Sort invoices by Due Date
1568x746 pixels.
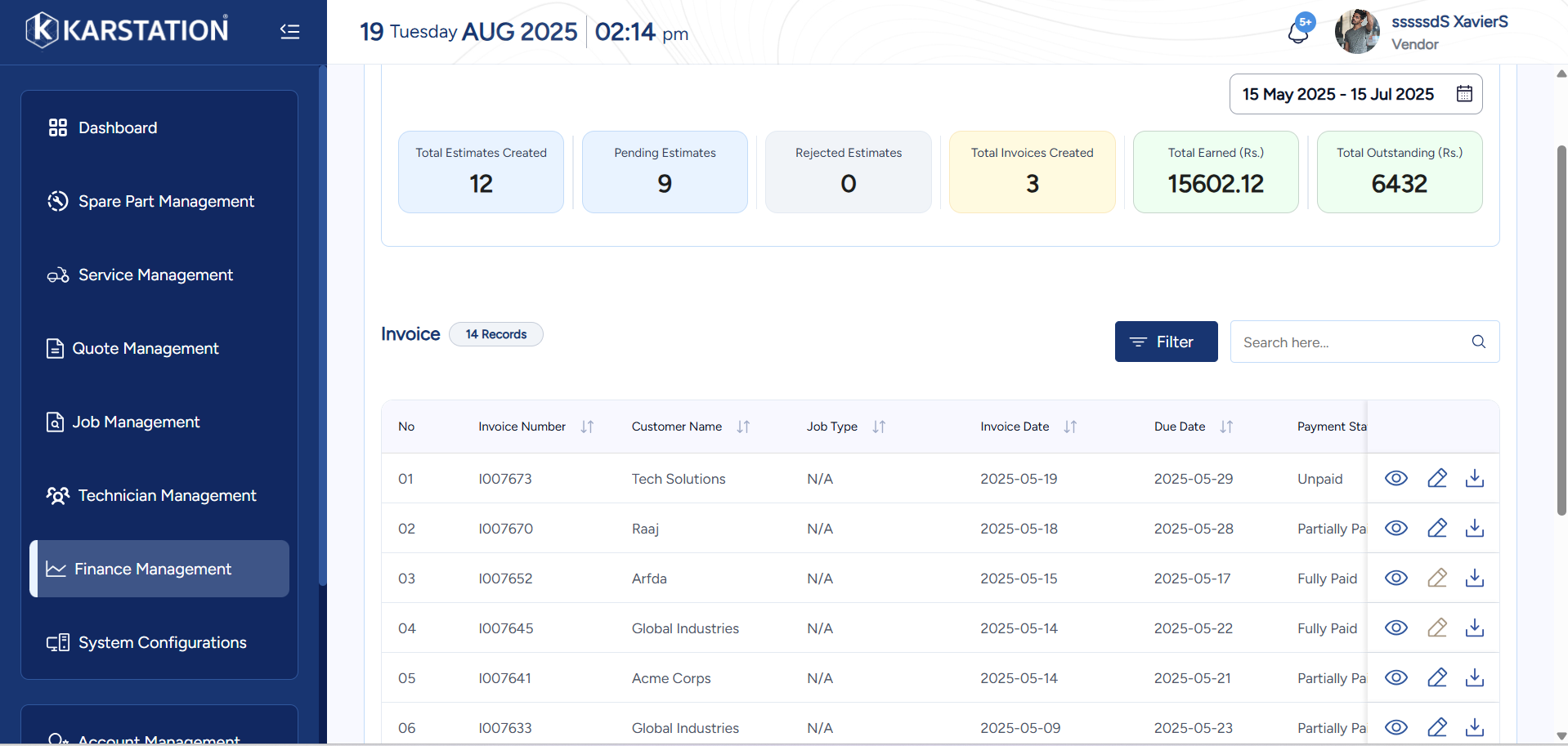point(1225,427)
